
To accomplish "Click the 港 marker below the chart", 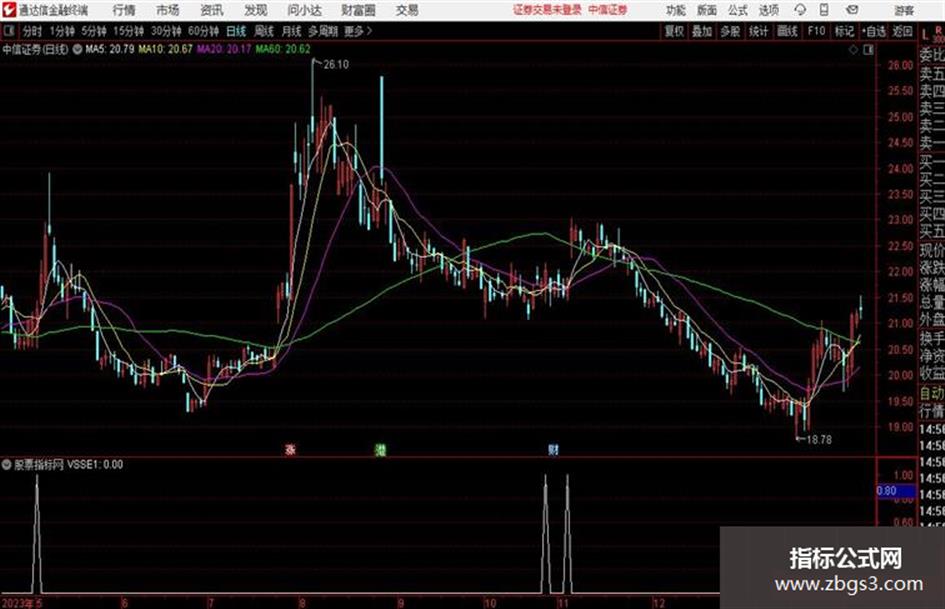I will tap(380, 449).
